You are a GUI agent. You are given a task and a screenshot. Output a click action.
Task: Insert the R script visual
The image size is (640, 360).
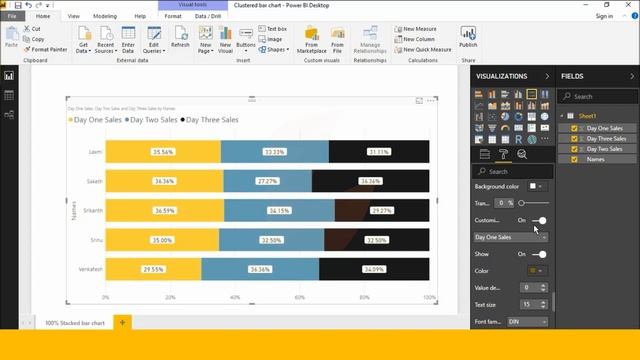(x=518, y=140)
